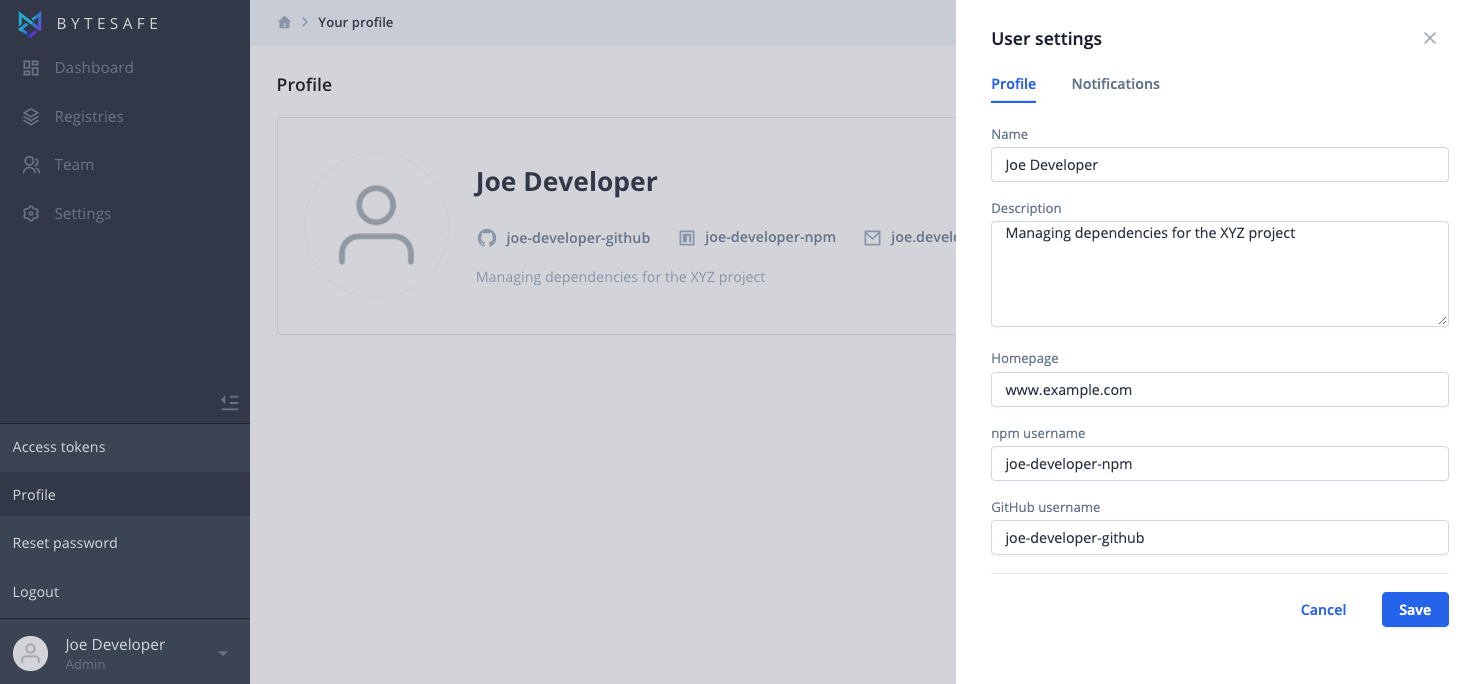Switch to the Notifications tab
This screenshot has height=684, width=1476.
(1115, 84)
